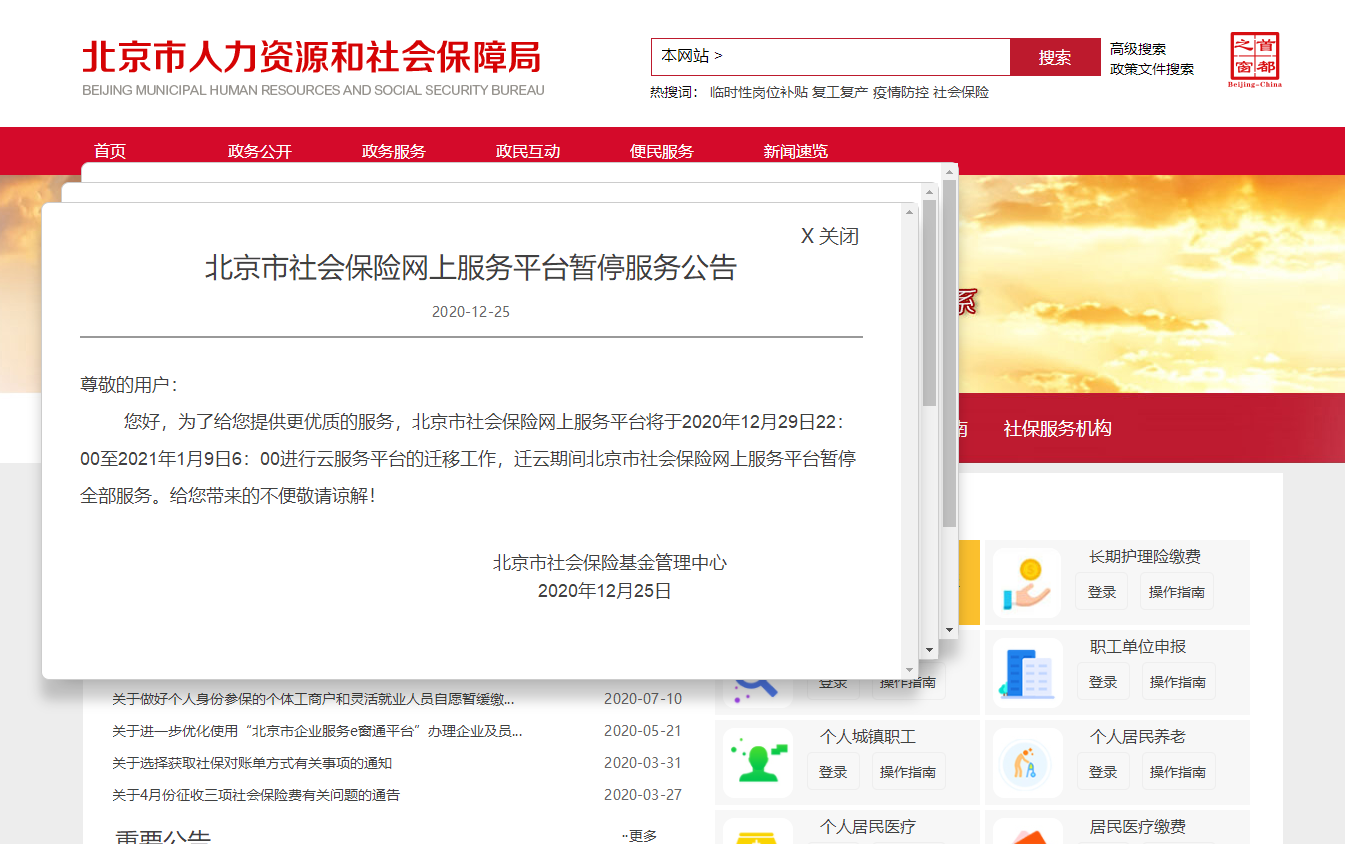Open the 政策文件搜索 link
The width and height of the screenshot is (1345, 844).
click(x=1152, y=69)
